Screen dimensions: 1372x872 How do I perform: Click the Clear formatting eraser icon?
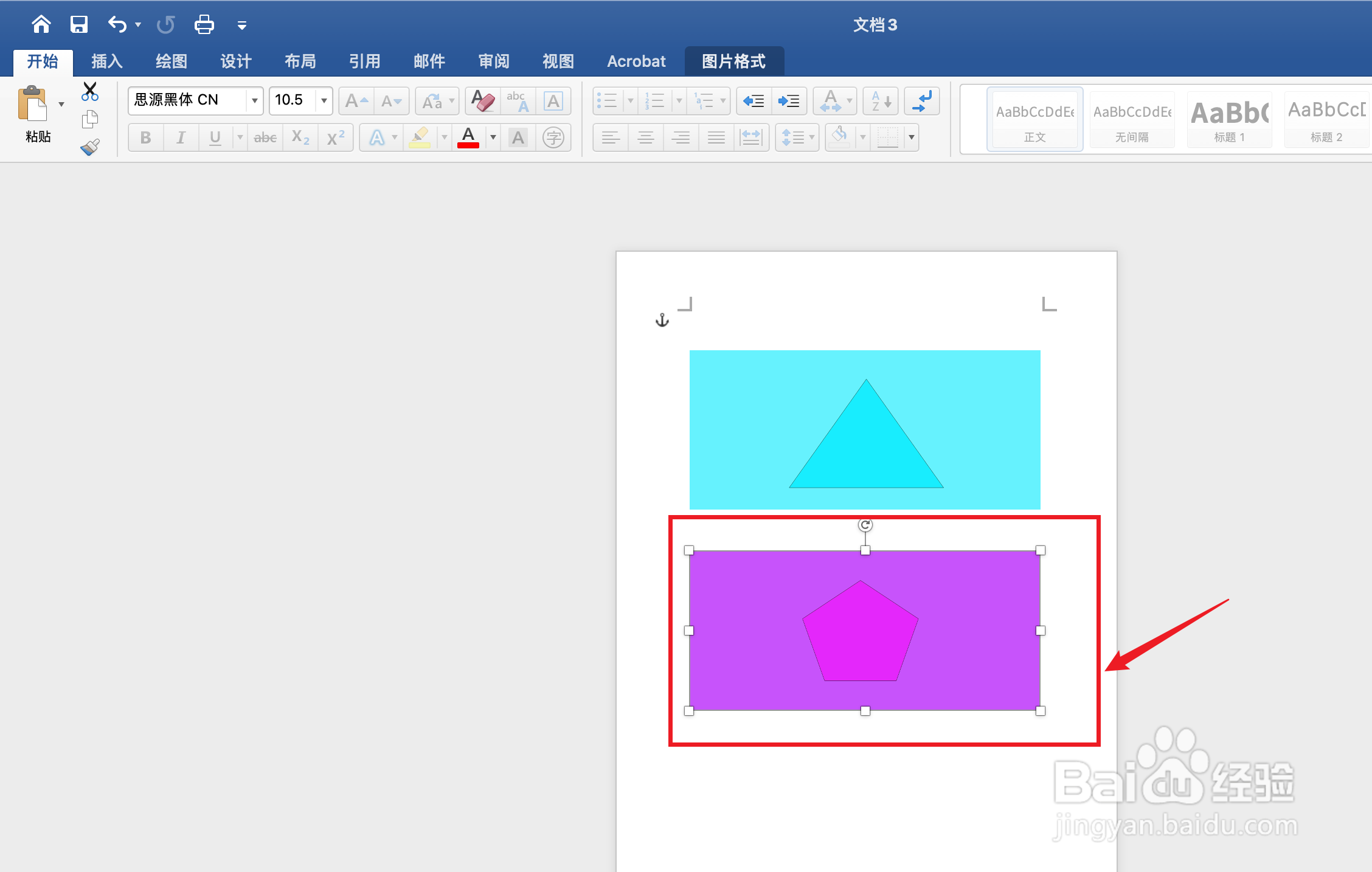coord(483,100)
